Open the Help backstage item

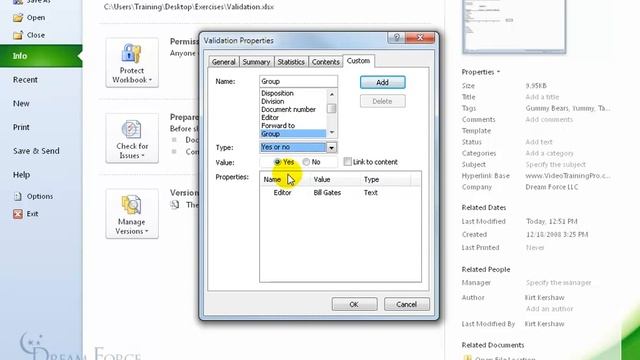(x=21, y=175)
